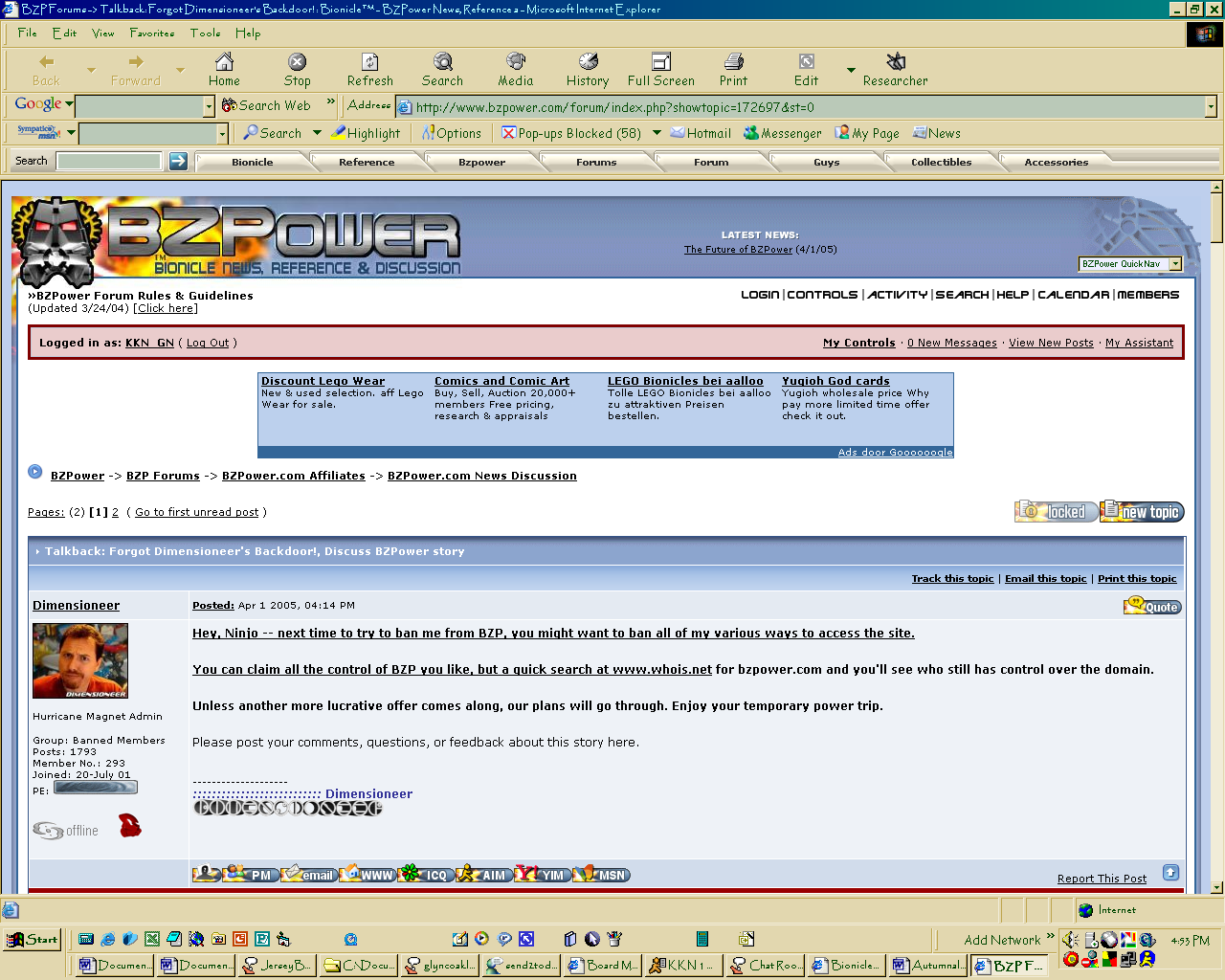Click Pop-ups Blocked (58) button

click(571, 133)
